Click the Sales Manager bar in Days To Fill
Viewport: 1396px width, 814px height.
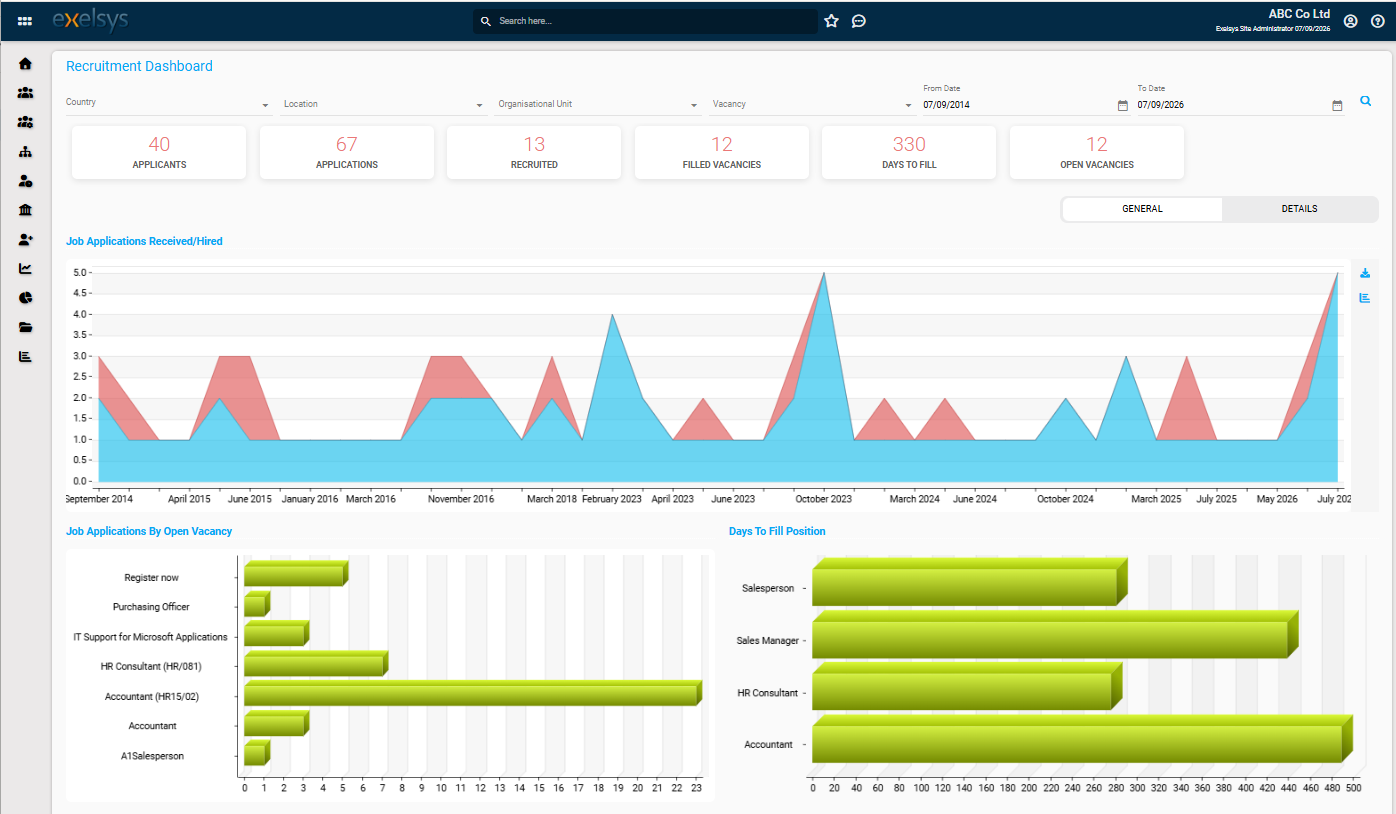(x=1053, y=636)
